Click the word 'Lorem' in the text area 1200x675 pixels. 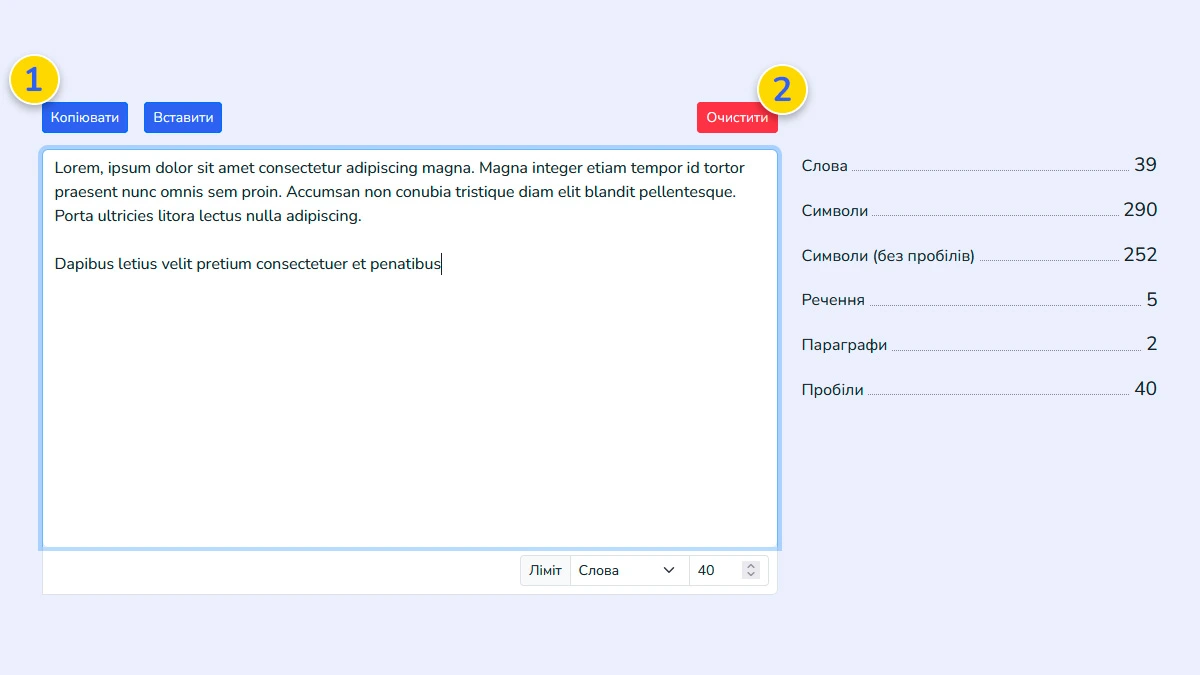point(77,168)
